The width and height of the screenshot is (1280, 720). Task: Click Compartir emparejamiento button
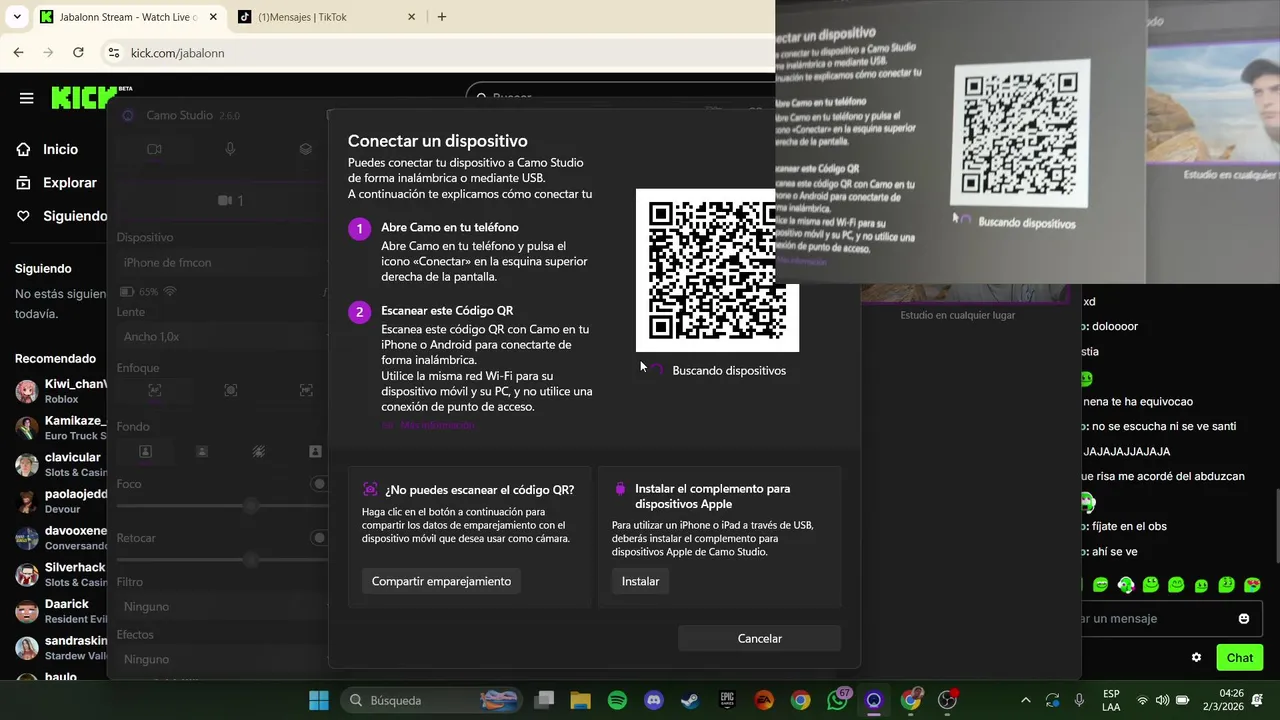441,581
